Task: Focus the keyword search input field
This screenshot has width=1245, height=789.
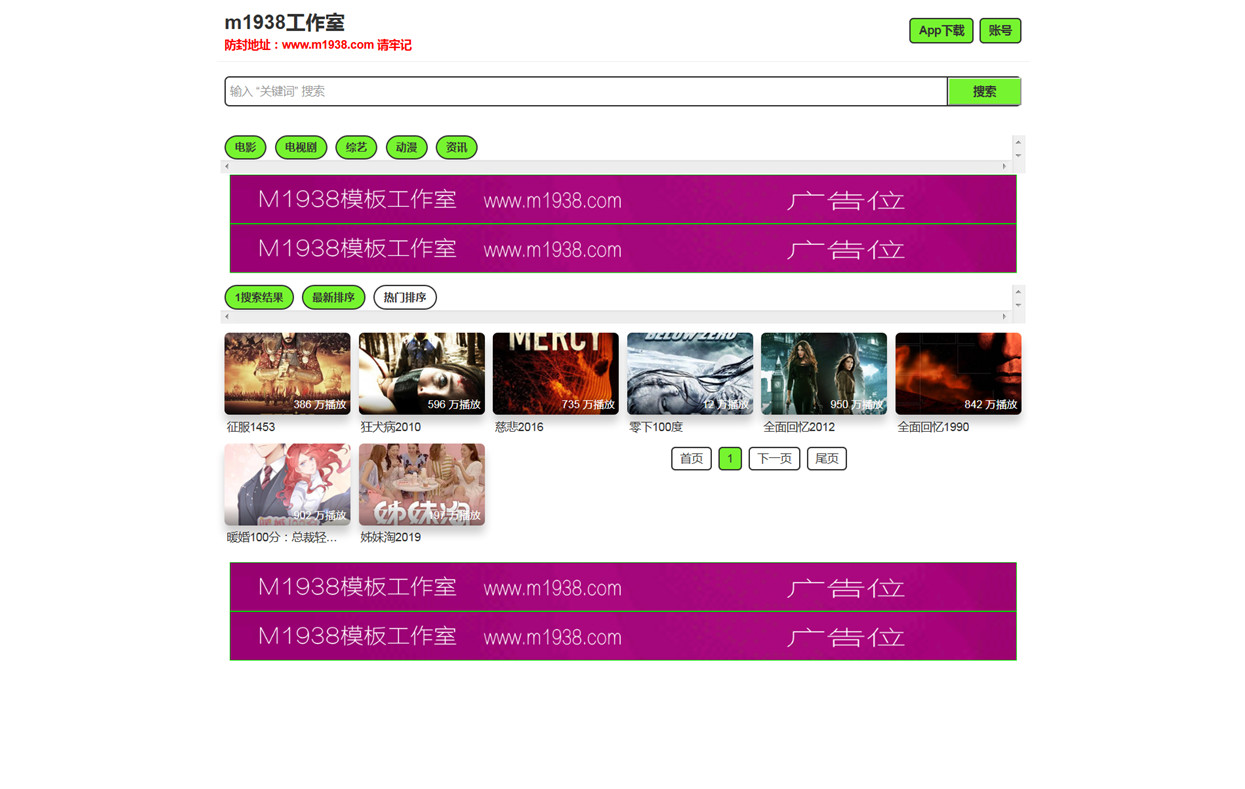Action: (586, 91)
